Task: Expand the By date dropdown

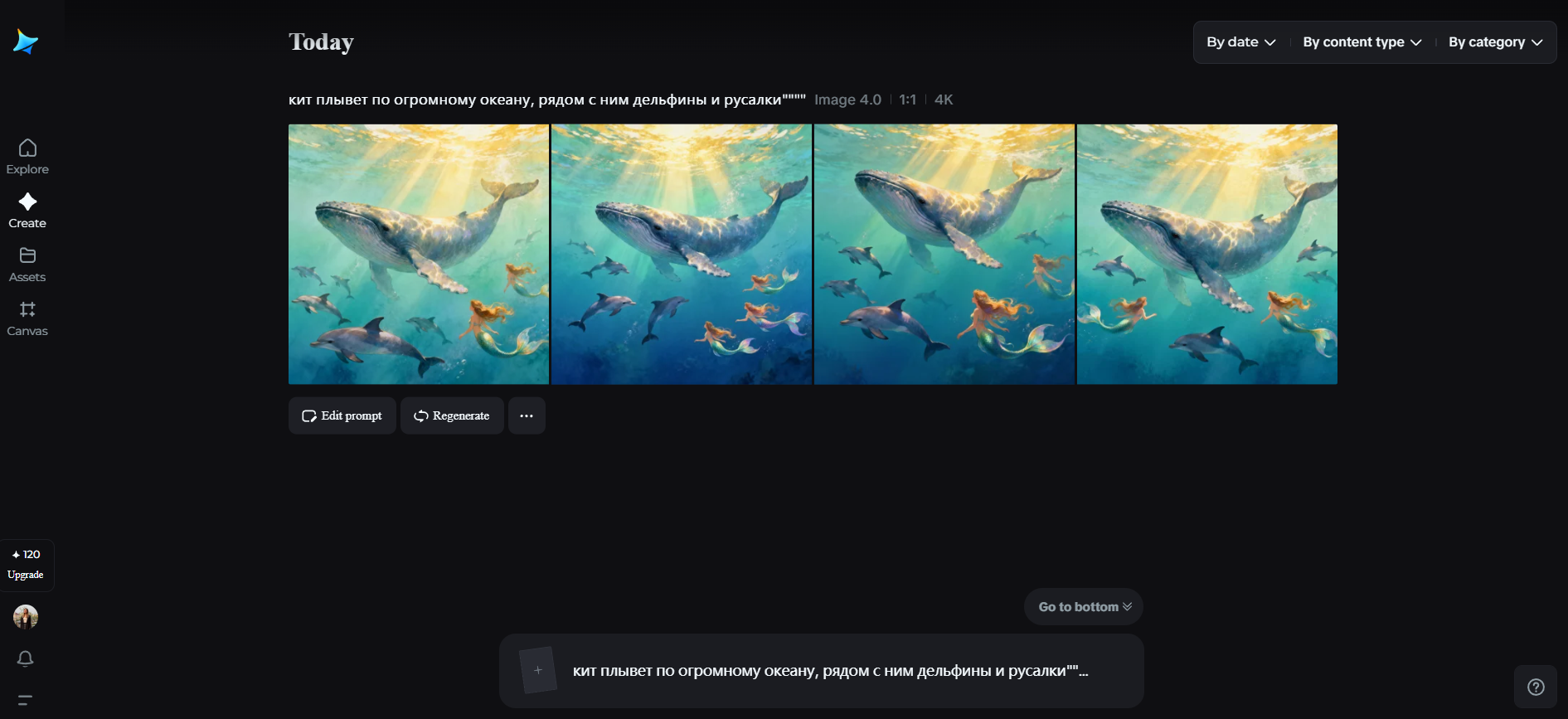Action: point(1240,42)
